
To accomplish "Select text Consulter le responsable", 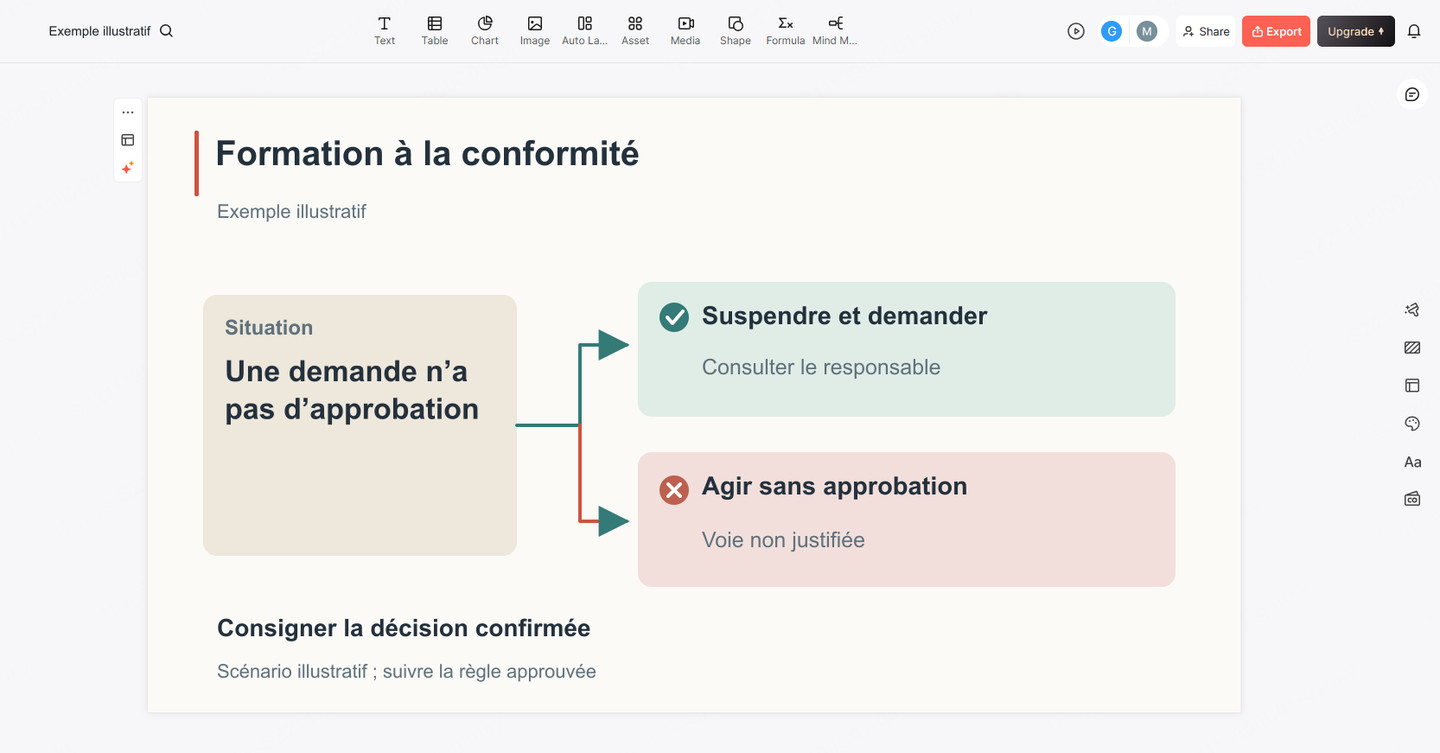I will (821, 367).
